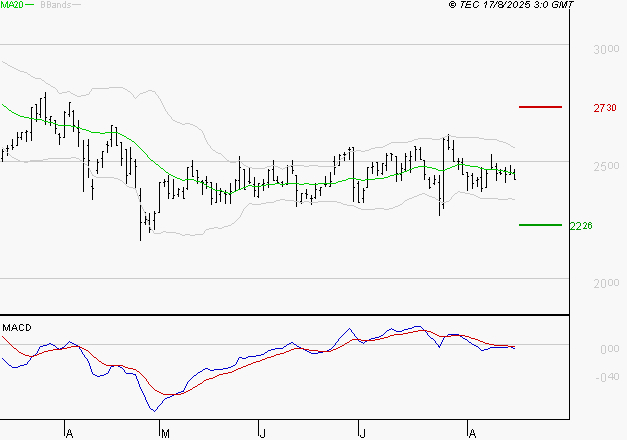The height and width of the screenshot is (440, 627).
Task: Click the MACD -0.40 axis label
Action: pyautogui.click(x=608, y=377)
